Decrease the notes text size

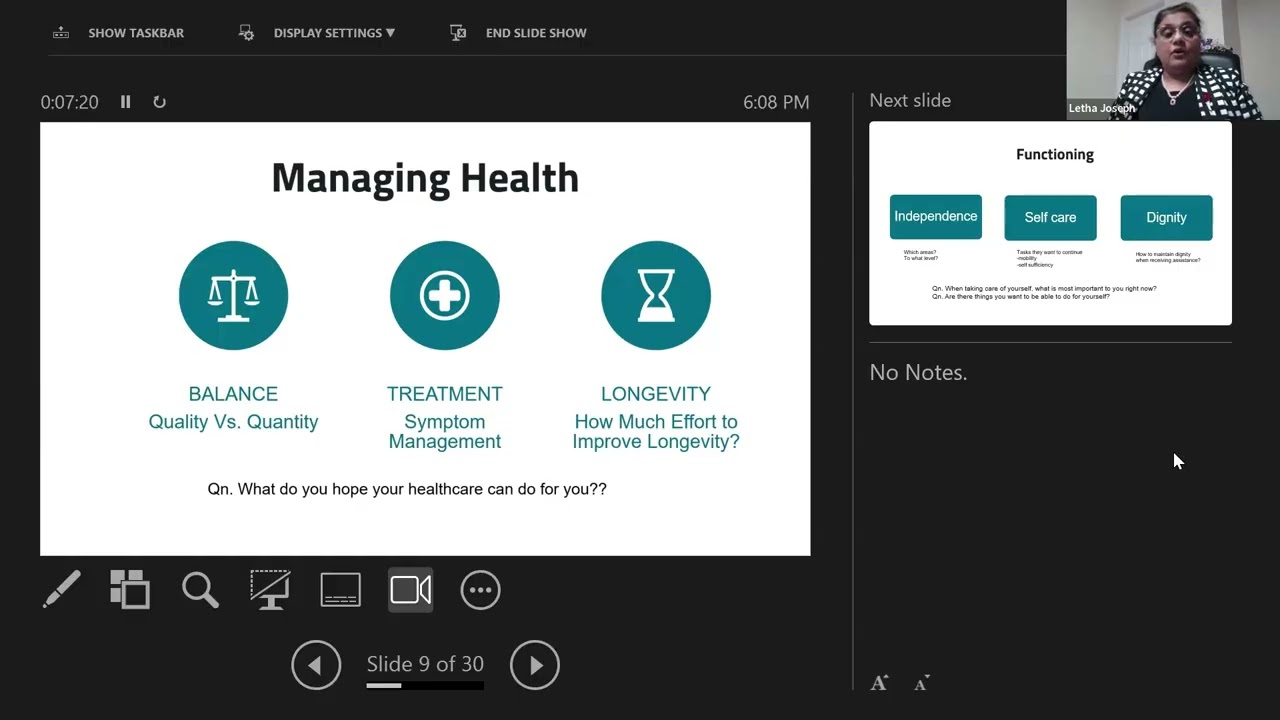point(922,683)
